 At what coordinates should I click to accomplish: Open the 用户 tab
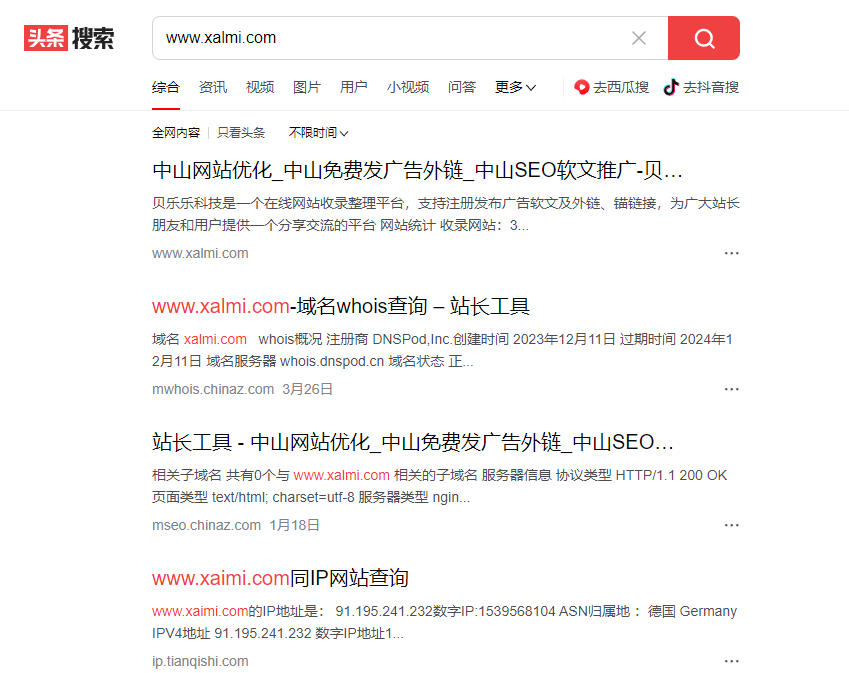pyautogui.click(x=354, y=87)
